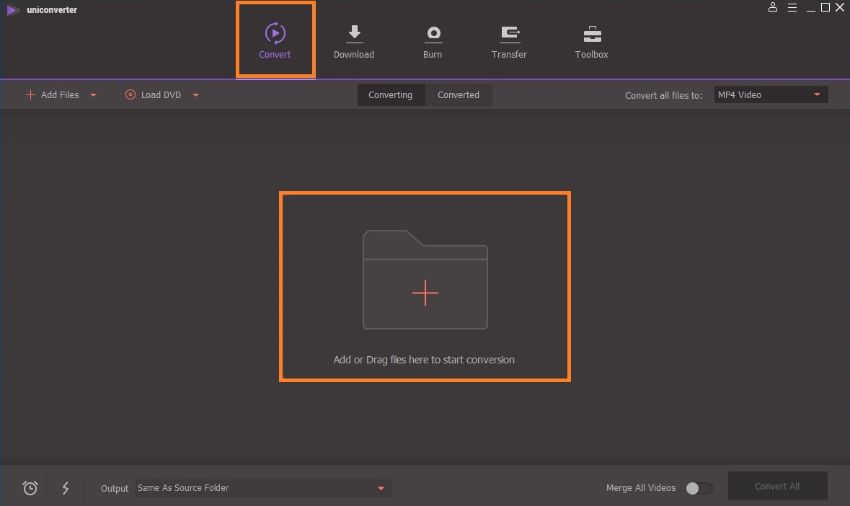Screen dimensions: 850x506
Task: Open the hamburger menu icon
Action: [792, 8]
